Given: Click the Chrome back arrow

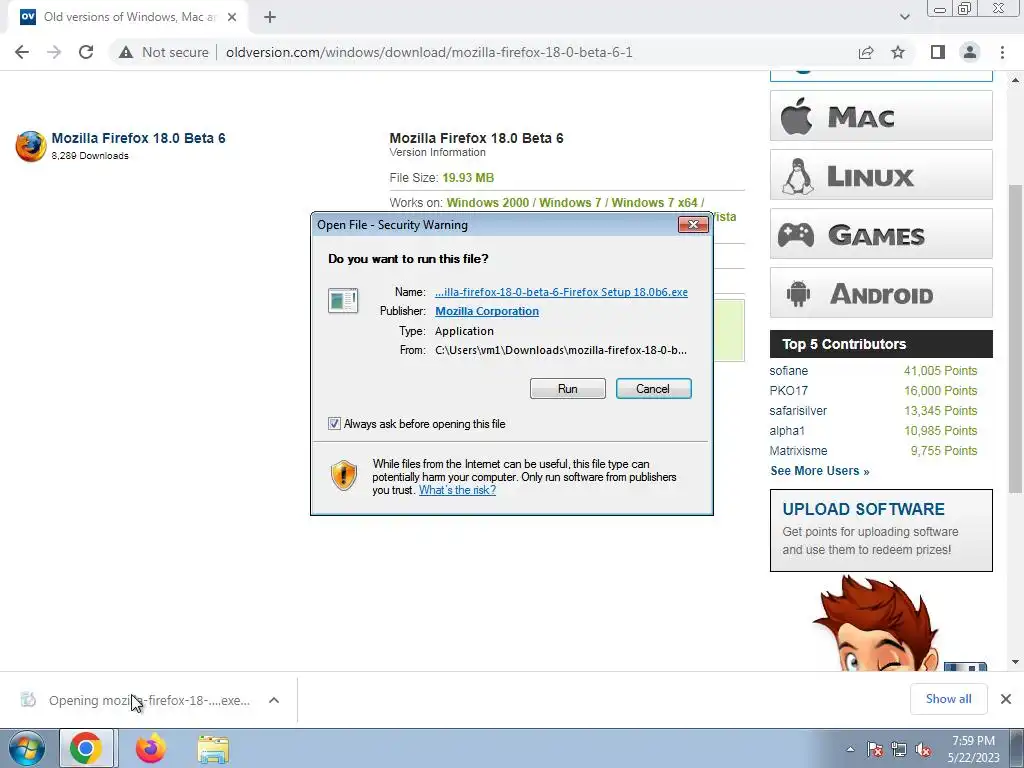Looking at the screenshot, I should click(22, 52).
